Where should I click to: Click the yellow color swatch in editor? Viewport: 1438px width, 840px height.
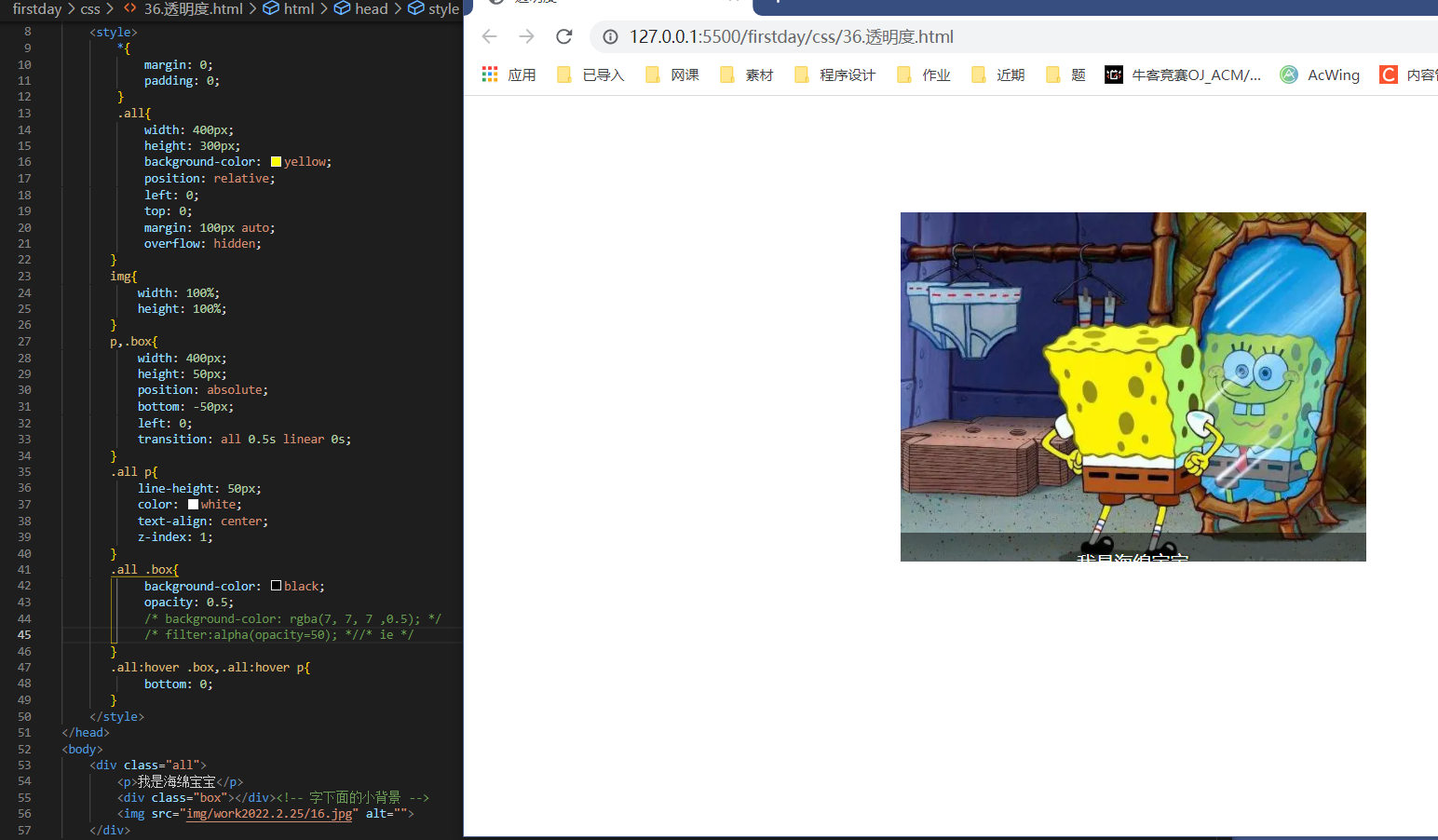click(276, 162)
